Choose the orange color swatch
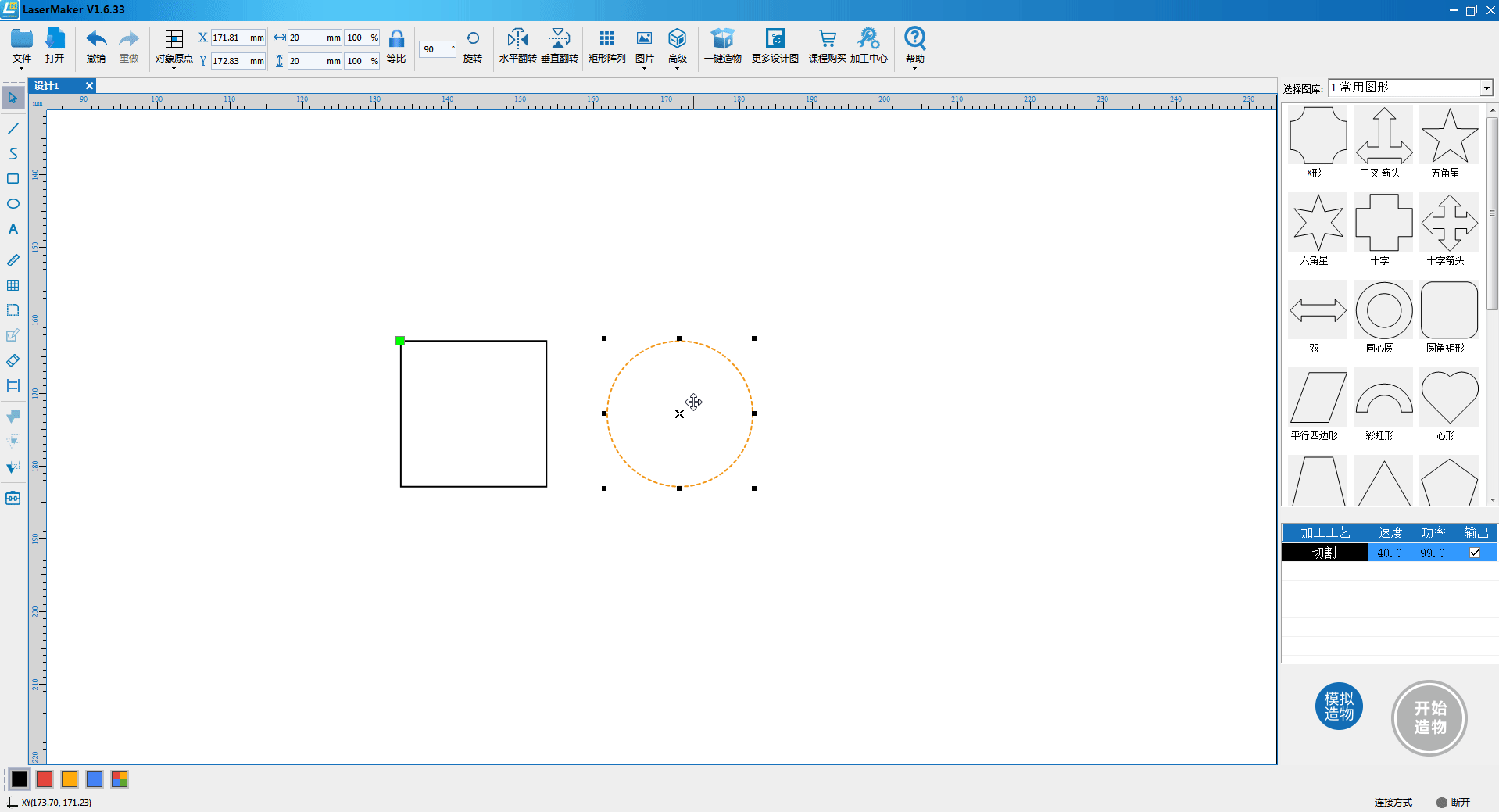 click(70, 779)
